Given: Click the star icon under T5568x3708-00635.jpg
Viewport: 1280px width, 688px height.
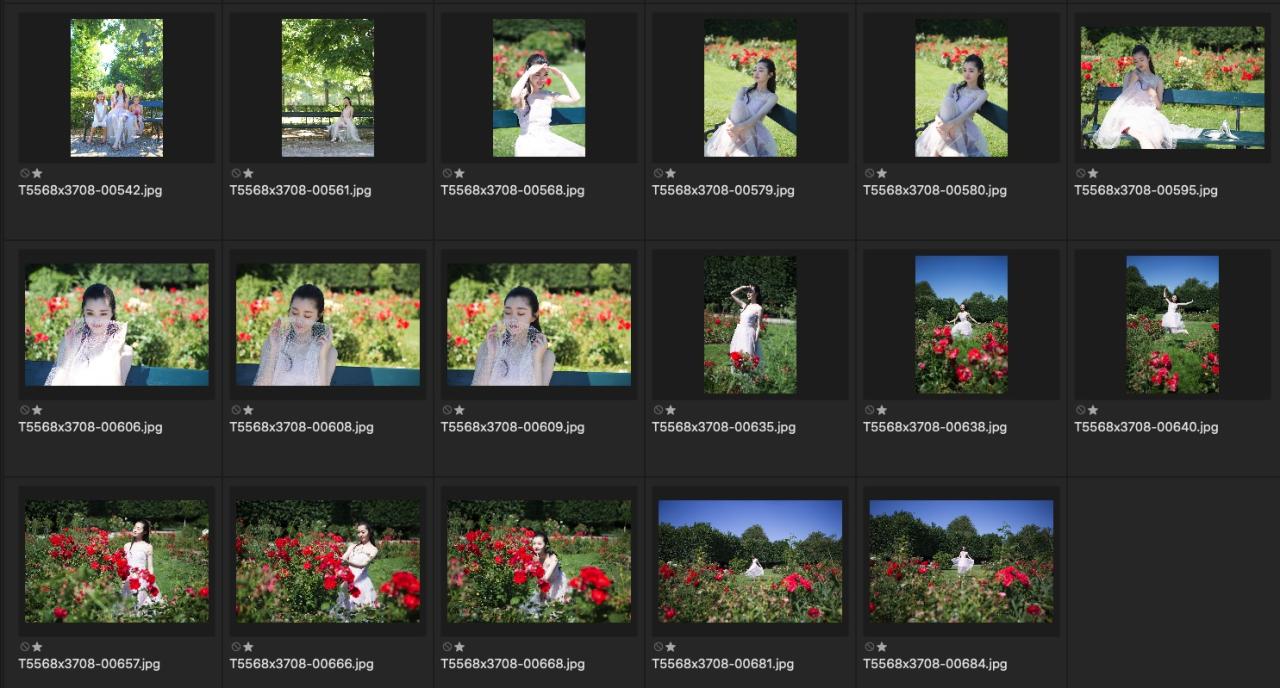Looking at the screenshot, I should click(x=670, y=410).
